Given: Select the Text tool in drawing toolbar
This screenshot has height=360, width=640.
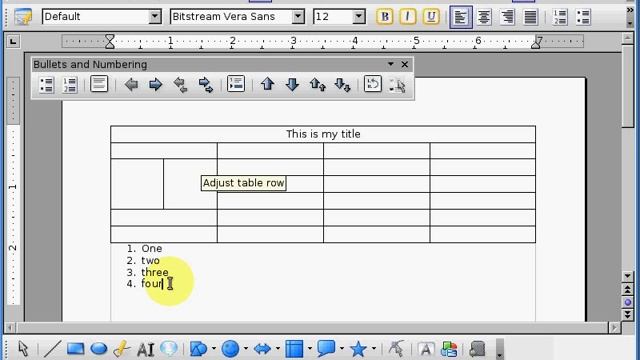Looking at the screenshot, I should (x=145, y=349).
